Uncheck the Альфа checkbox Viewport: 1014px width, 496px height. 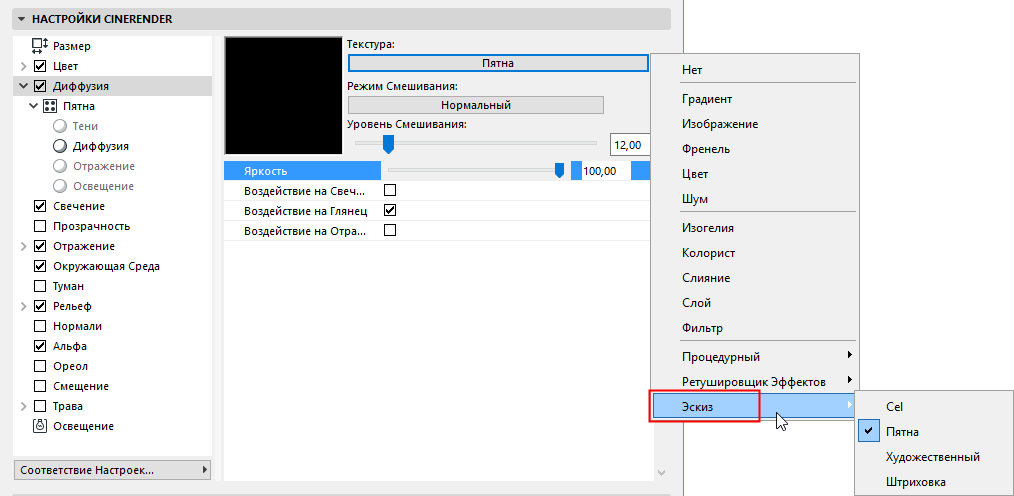(40, 347)
